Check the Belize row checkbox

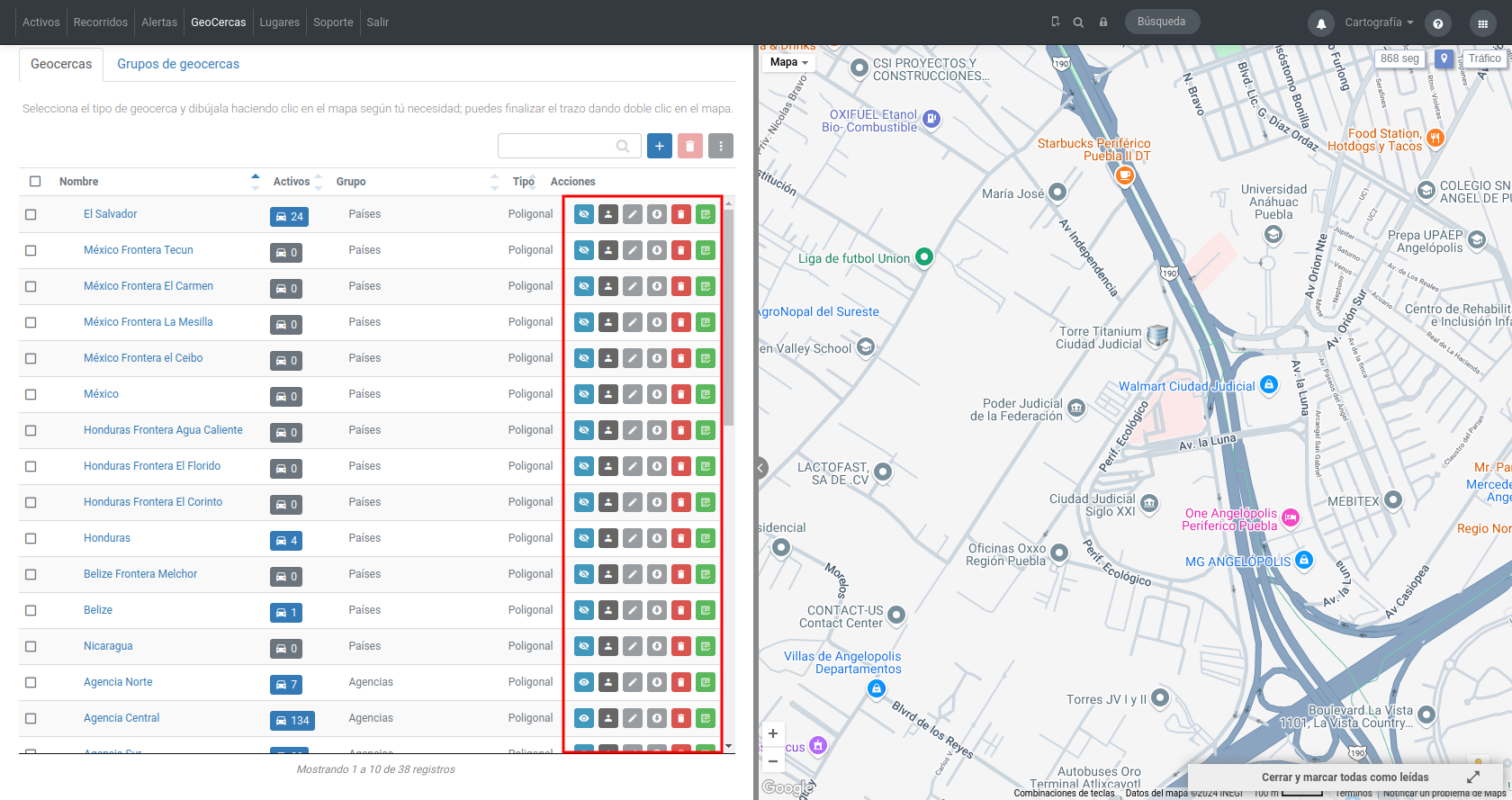pyautogui.click(x=31, y=610)
